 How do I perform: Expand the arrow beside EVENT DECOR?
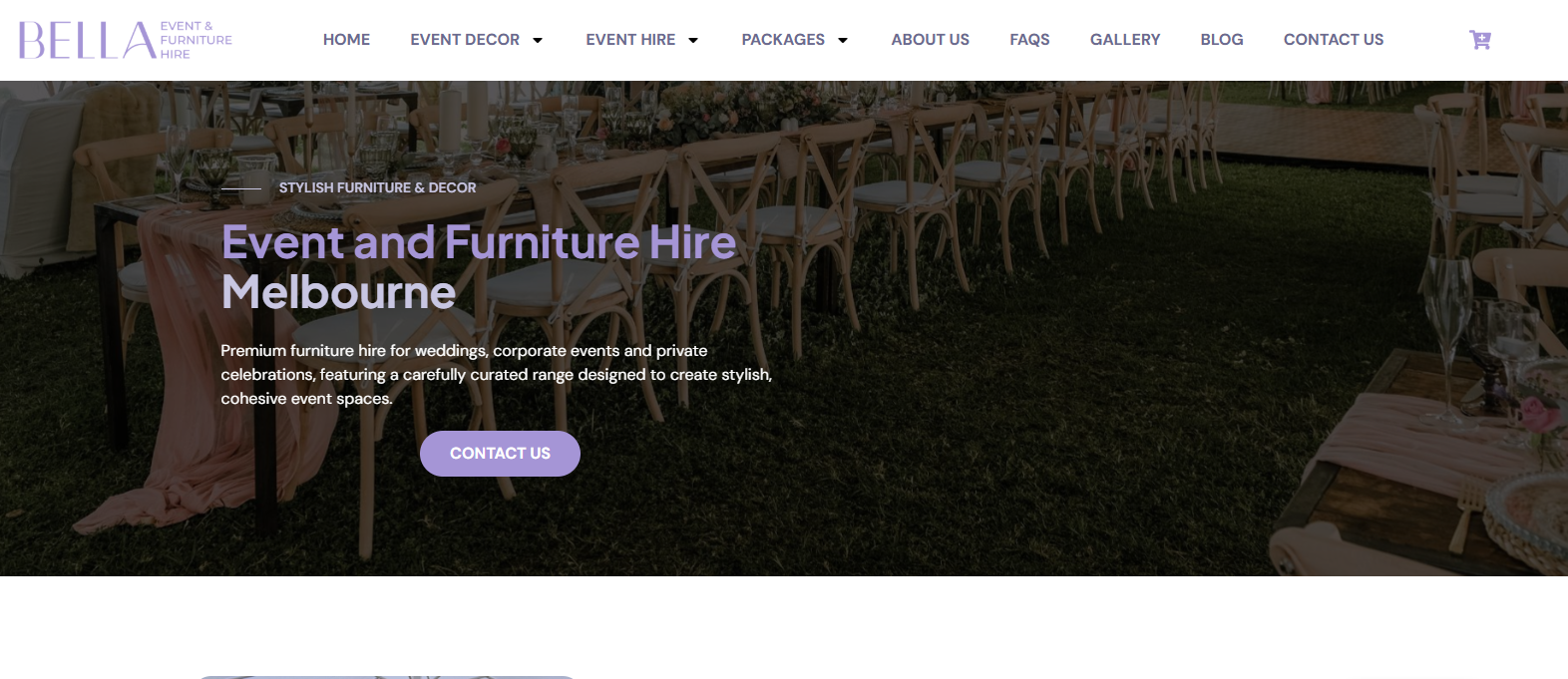pos(538,41)
